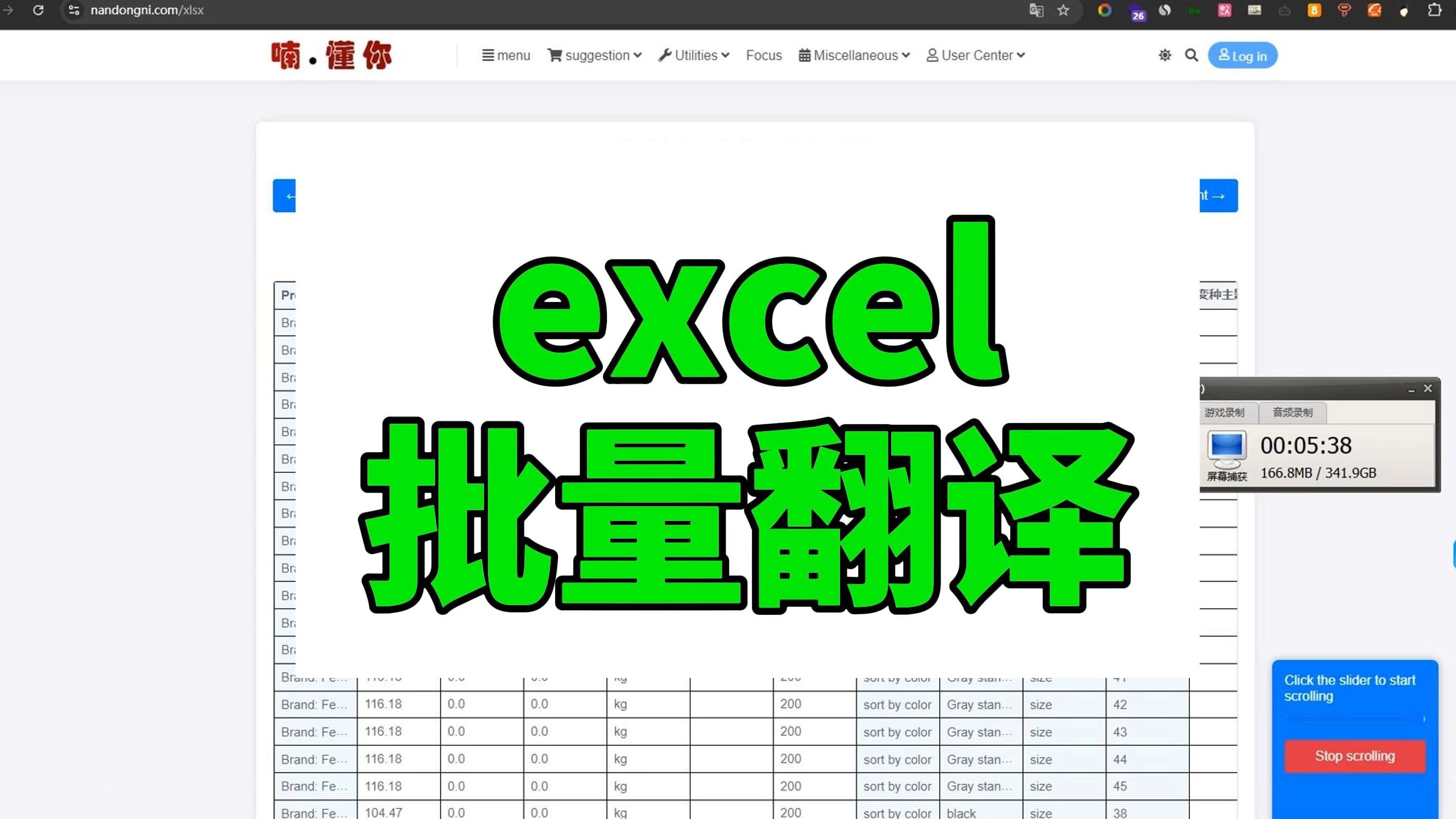Screen dimensions: 1456x819
Task: Click the 屏幕捕获 monitor icon in recorder
Action: pos(1227,456)
